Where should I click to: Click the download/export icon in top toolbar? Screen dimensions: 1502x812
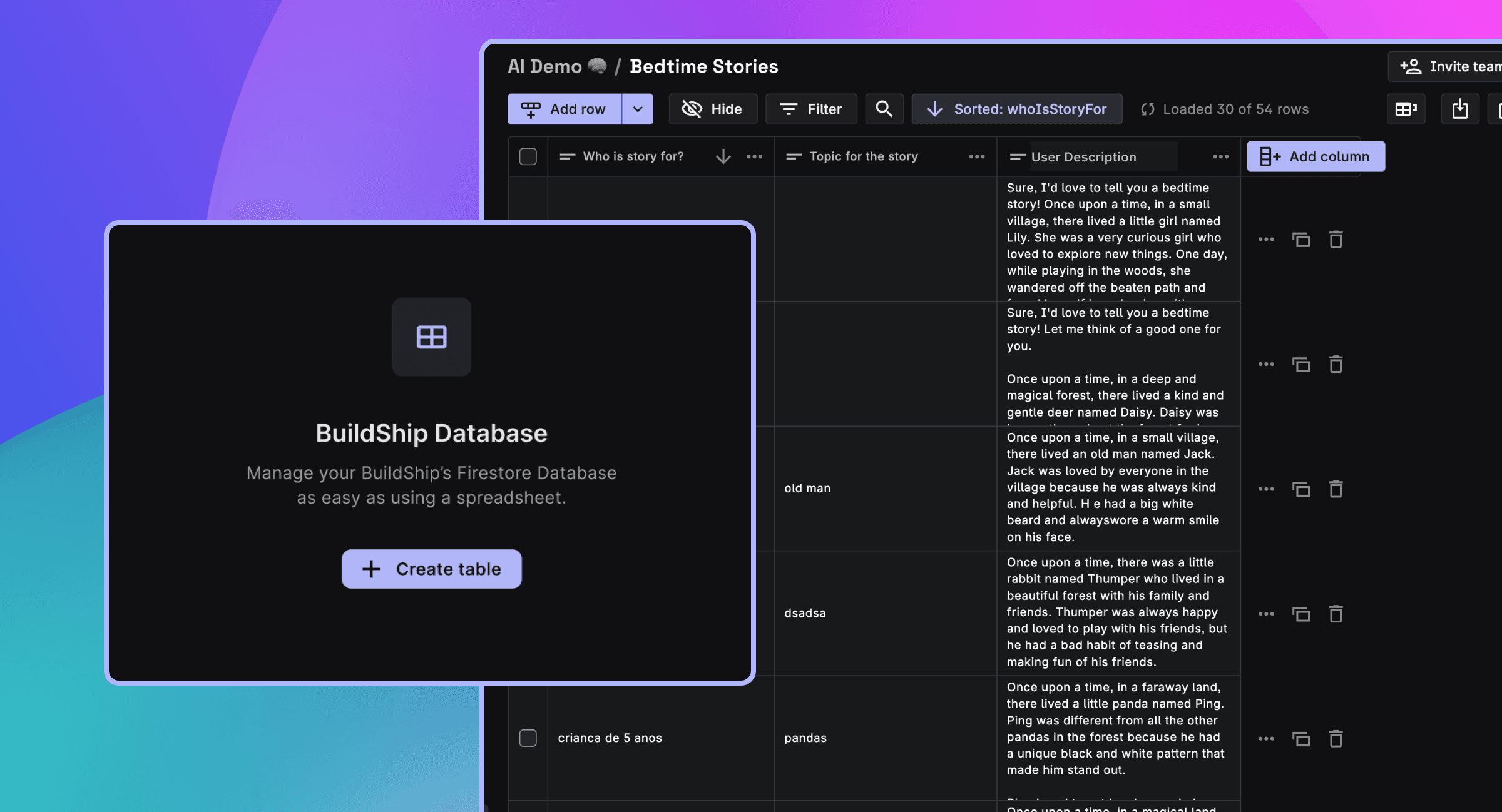click(x=1459, y=109)
